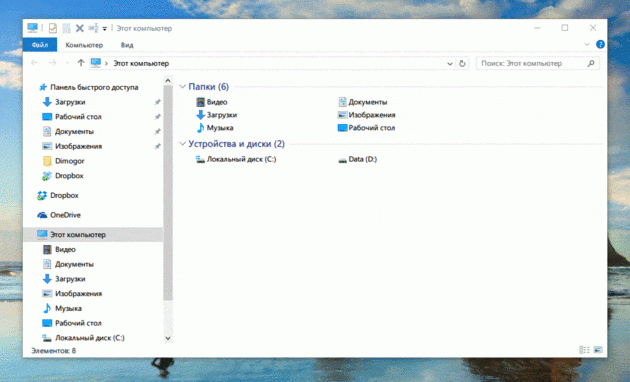Expand the ribbon with the chevron
The width and height of the screenshot is (630, 382).
pyautogui.click(x=587, y=45)
